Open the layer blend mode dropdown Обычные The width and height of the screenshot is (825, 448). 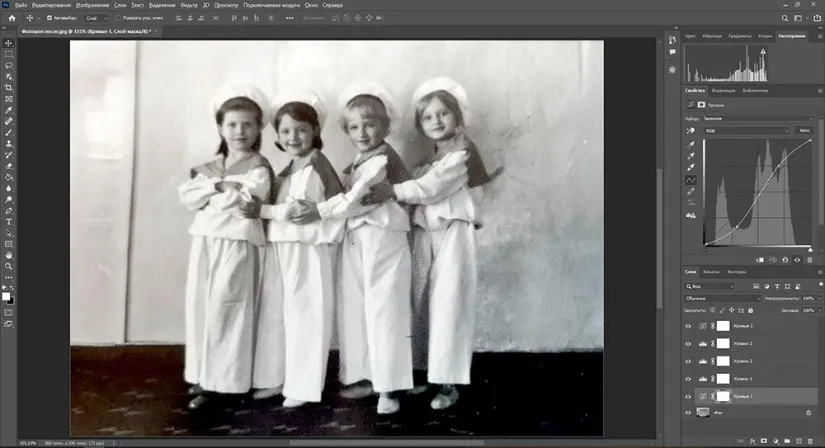coord(720,298)
